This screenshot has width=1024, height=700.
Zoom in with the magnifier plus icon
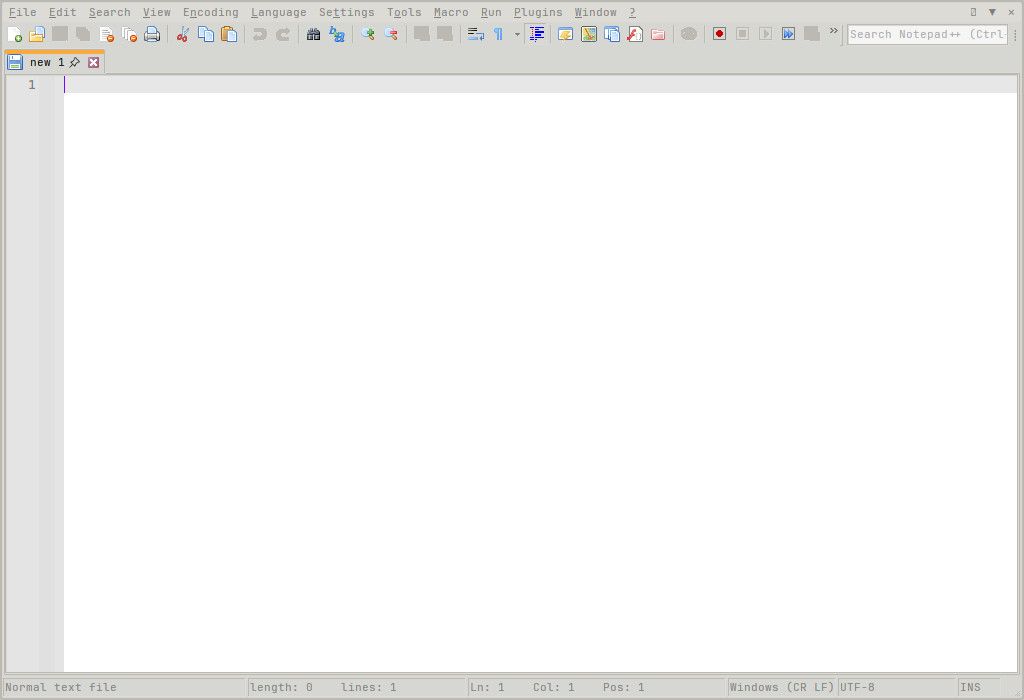coord(368,34)
